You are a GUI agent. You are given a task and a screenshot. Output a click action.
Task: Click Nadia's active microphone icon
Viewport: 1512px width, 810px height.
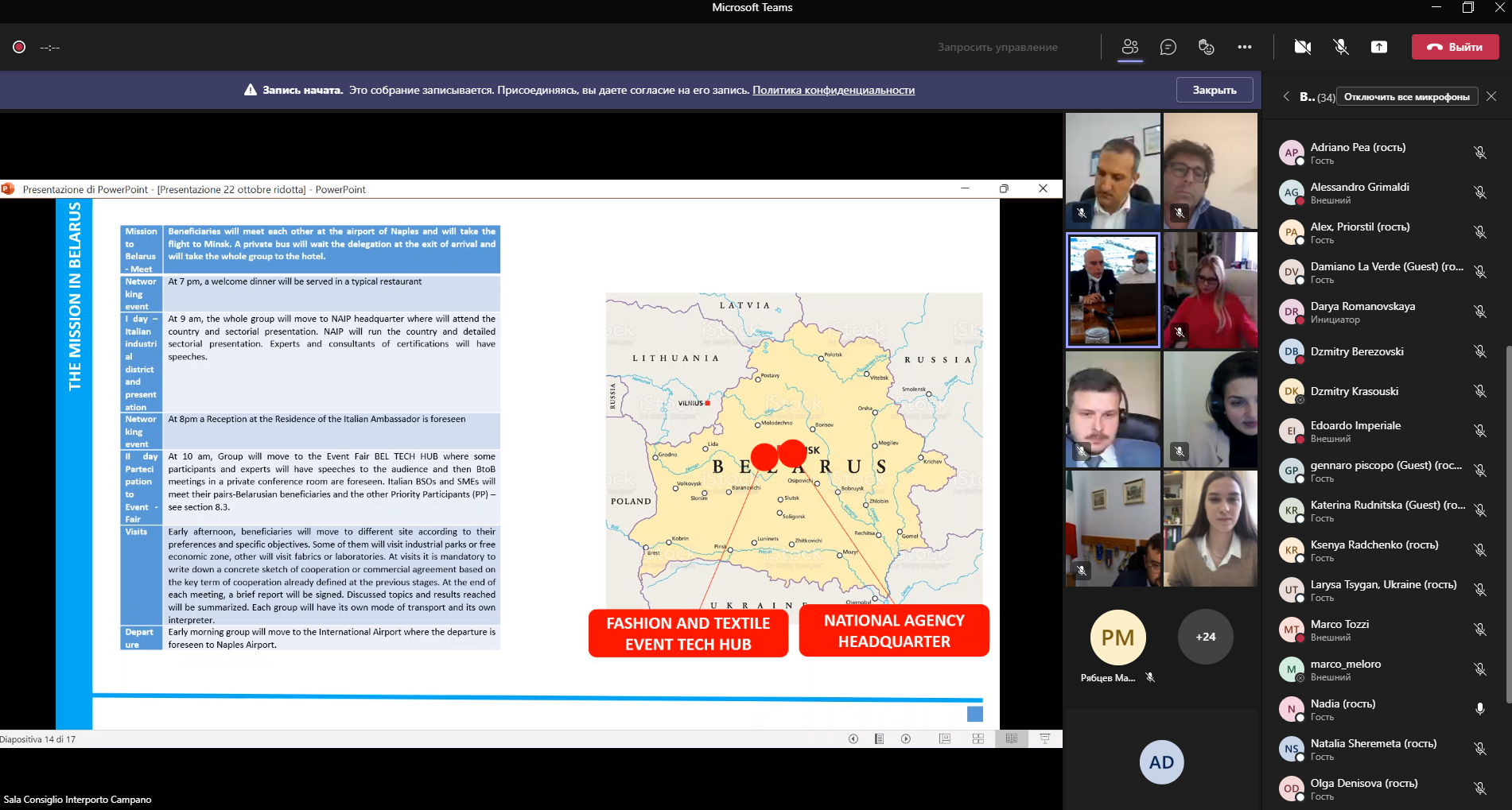(x=1479, y=709)
